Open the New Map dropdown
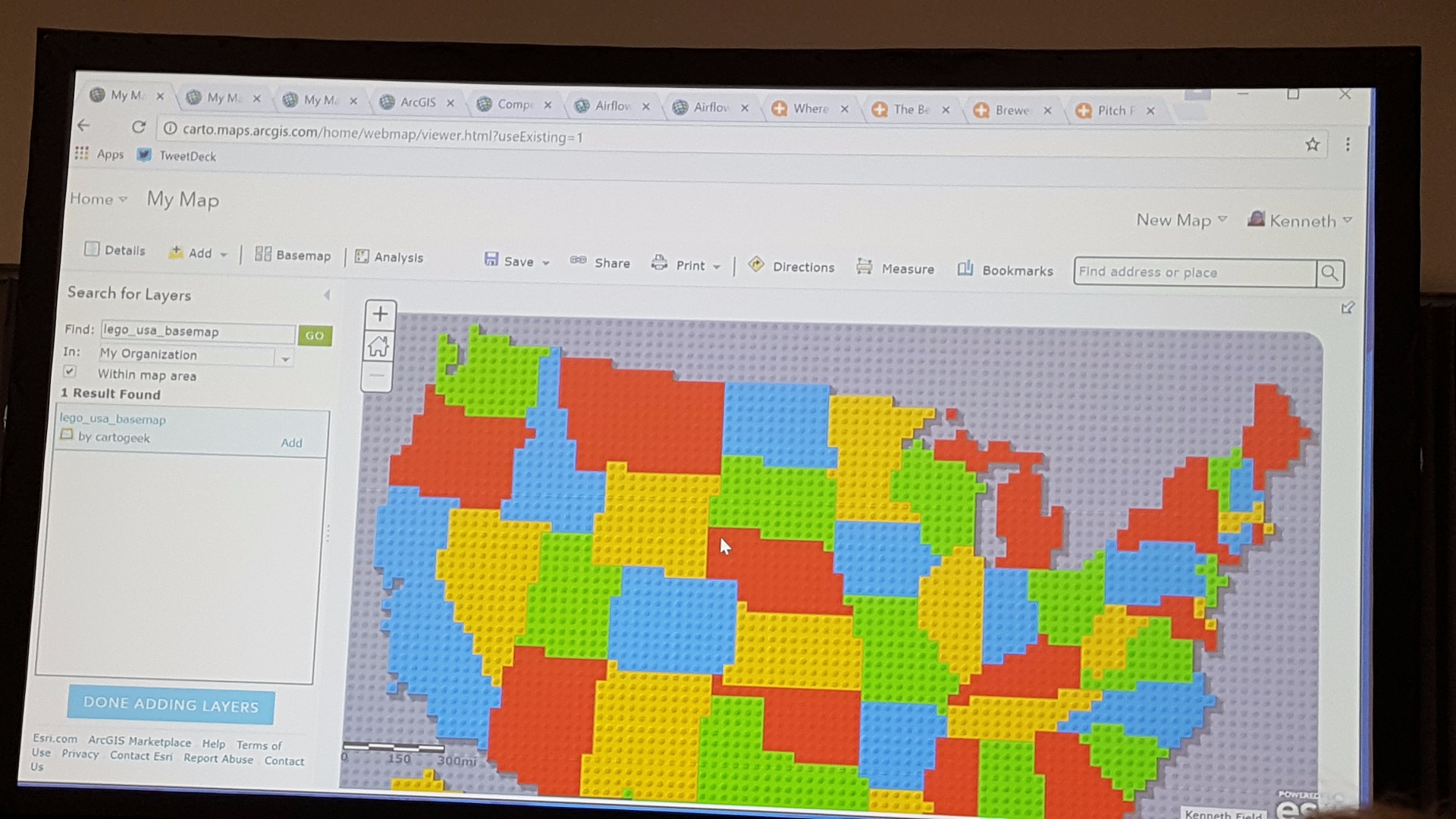Image resolution: width=1456 pixels, height=819 pixels. (x=1181, y=220)
